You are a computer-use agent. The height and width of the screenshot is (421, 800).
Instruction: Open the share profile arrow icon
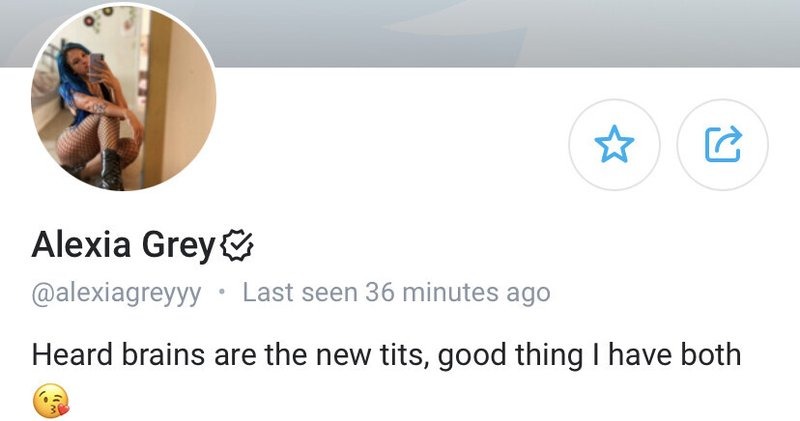(x=722, y=144)
